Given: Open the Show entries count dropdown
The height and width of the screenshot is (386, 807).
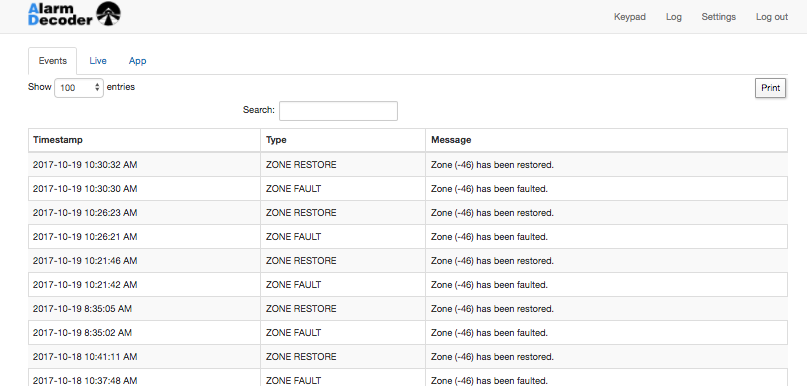Looking at the screenshot, I should (79, 87).
